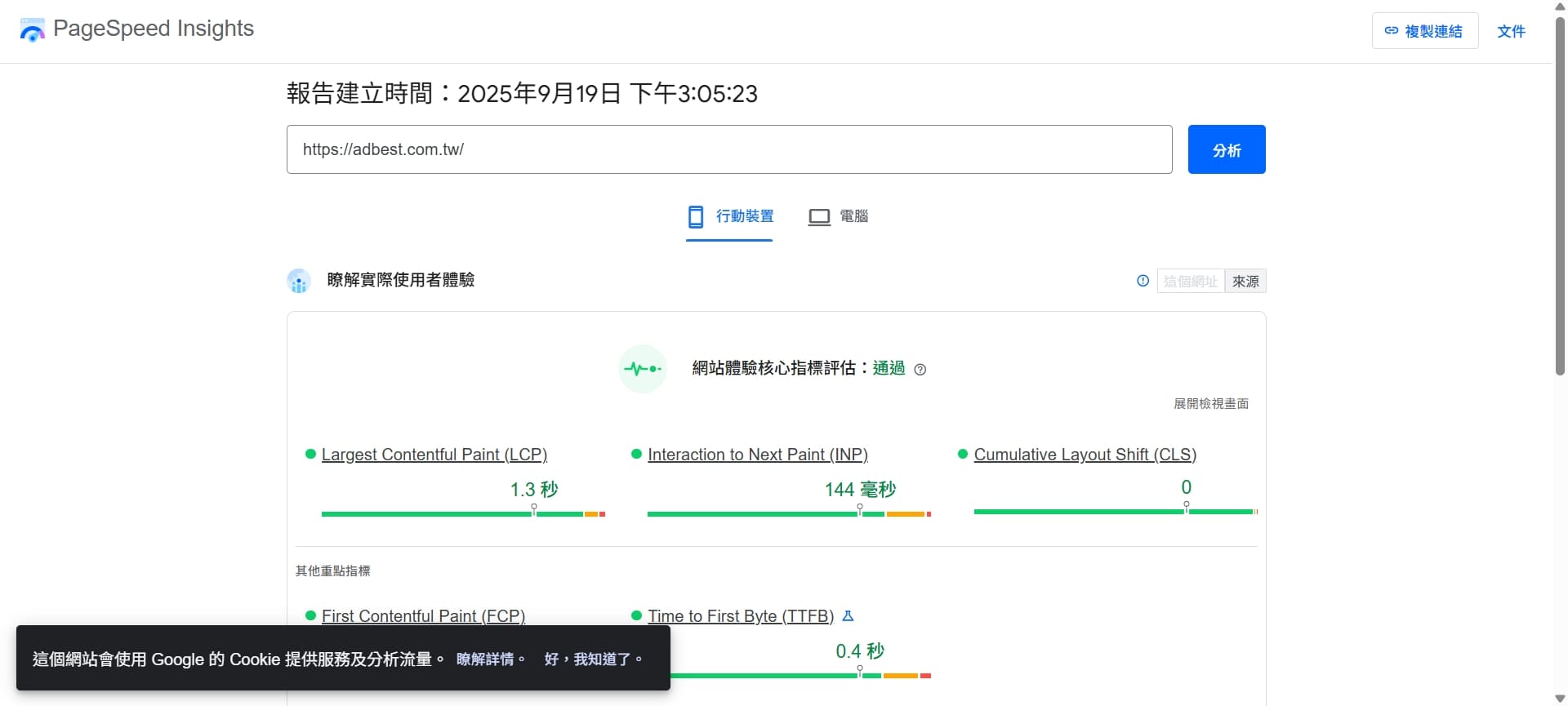The width and height of the screenshot is (1568, 706).
Task: Toggle the 來源 data option
Action: coord(1245,281)
